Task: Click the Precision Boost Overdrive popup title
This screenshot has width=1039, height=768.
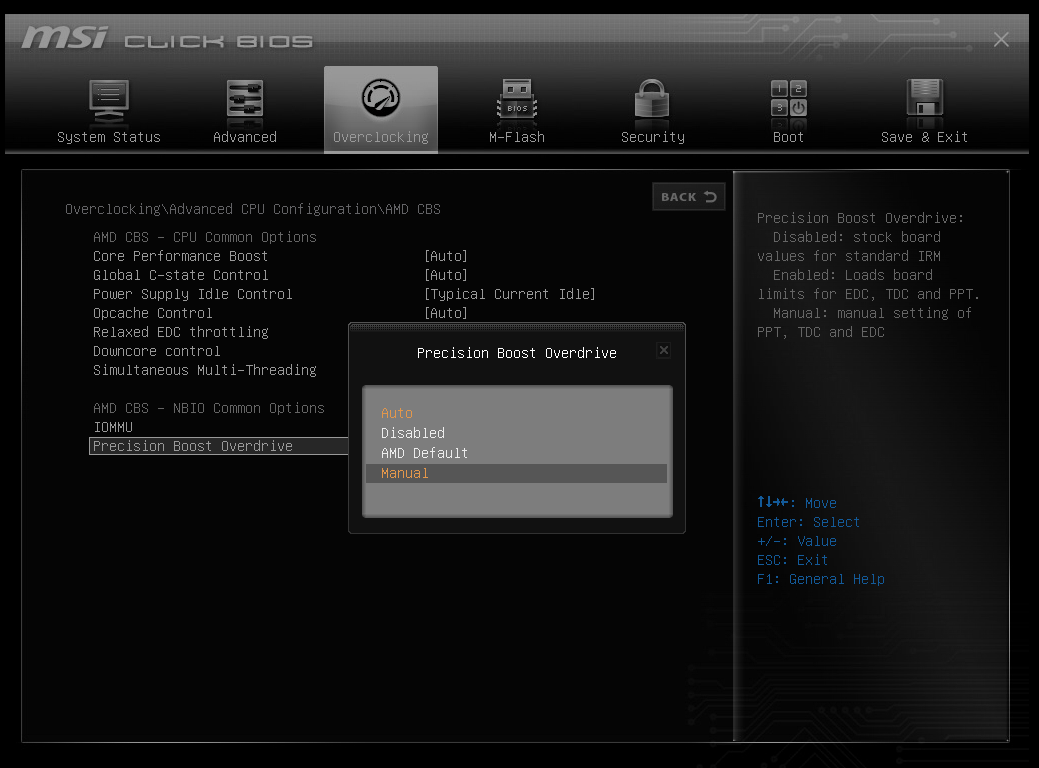Action: tap(516, 353)
